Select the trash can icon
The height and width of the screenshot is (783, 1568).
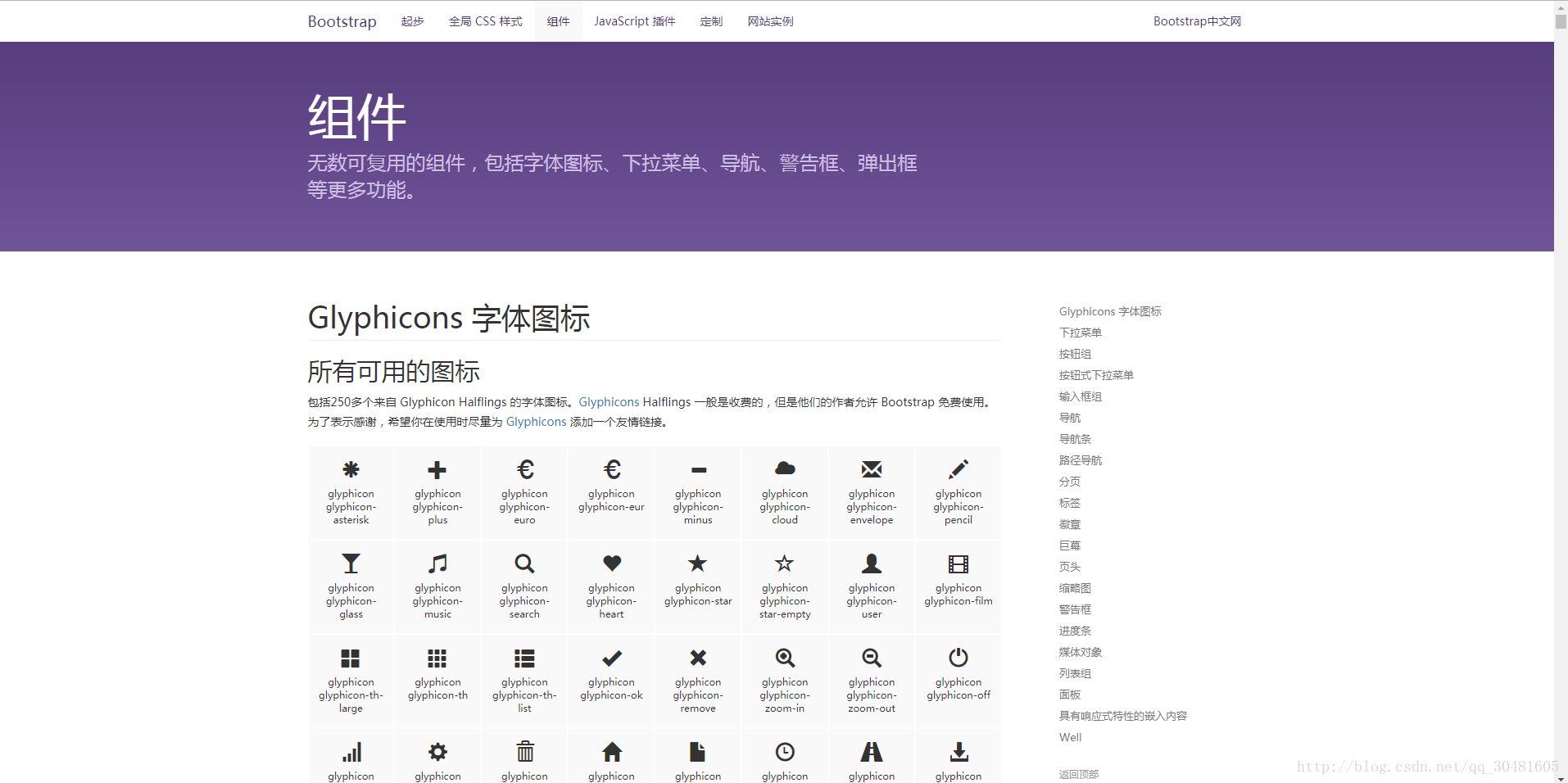point(525,751)
